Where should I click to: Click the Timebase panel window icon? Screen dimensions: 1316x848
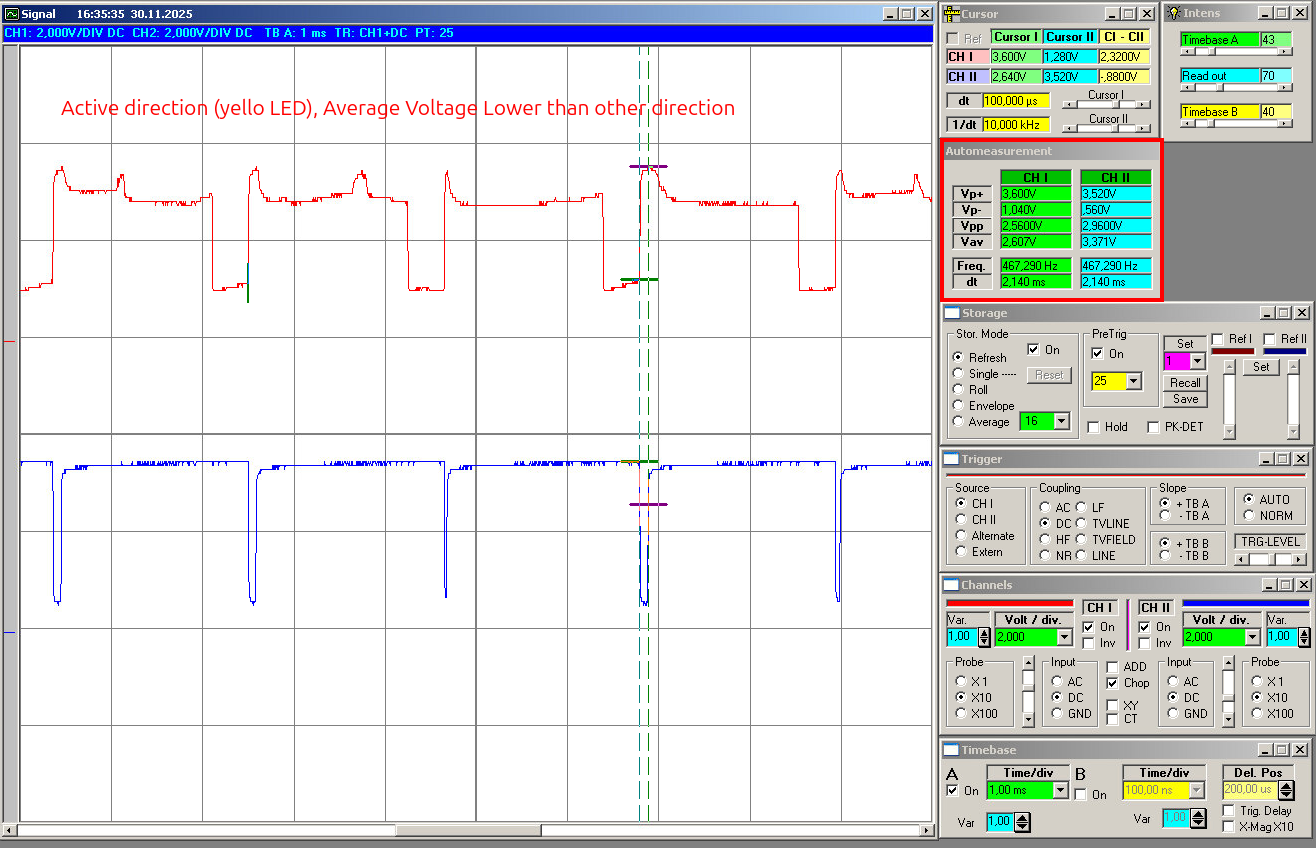point(951,750)
